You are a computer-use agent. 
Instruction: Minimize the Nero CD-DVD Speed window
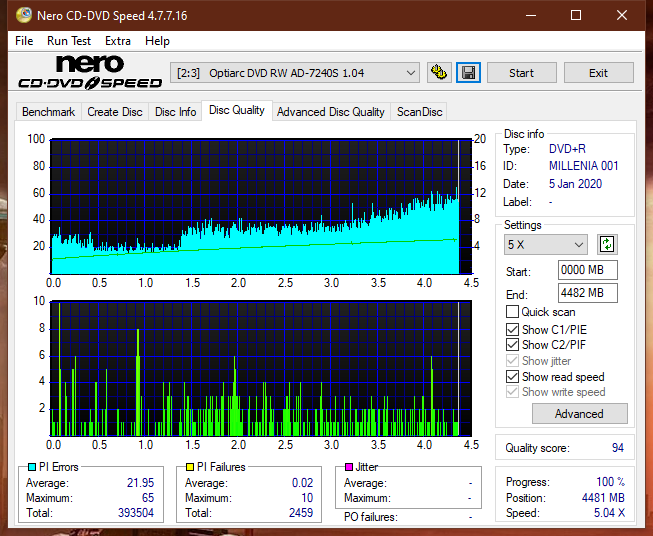pyautogui.click(x=531, y=15)
